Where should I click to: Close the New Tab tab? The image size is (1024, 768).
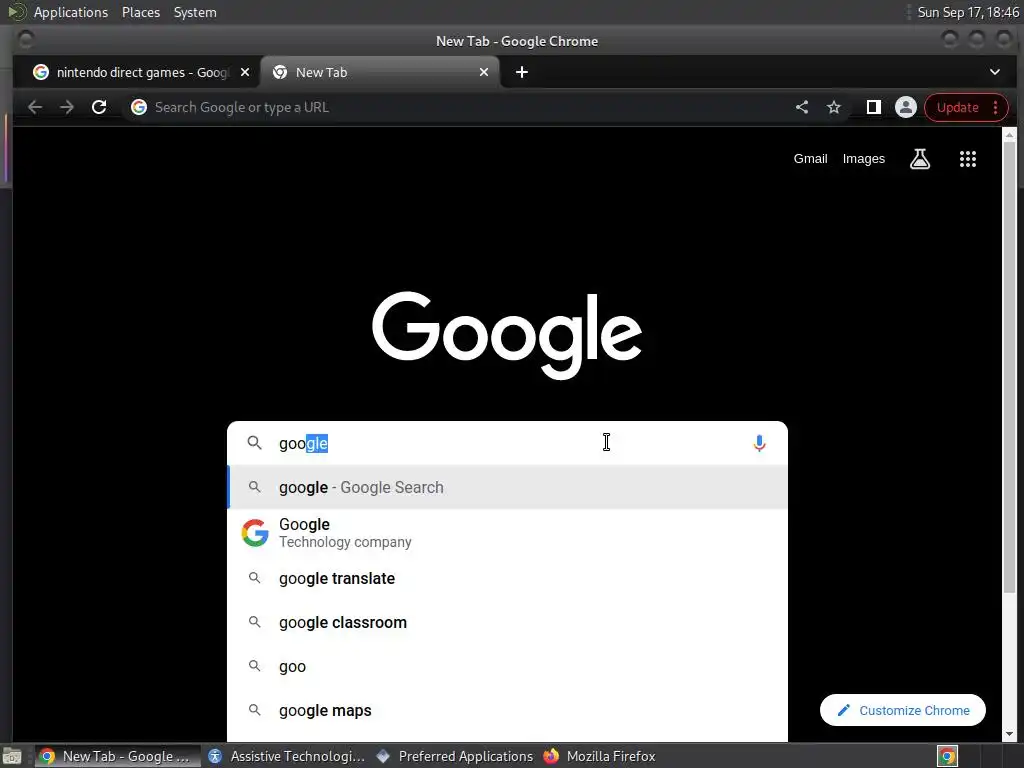484,72
